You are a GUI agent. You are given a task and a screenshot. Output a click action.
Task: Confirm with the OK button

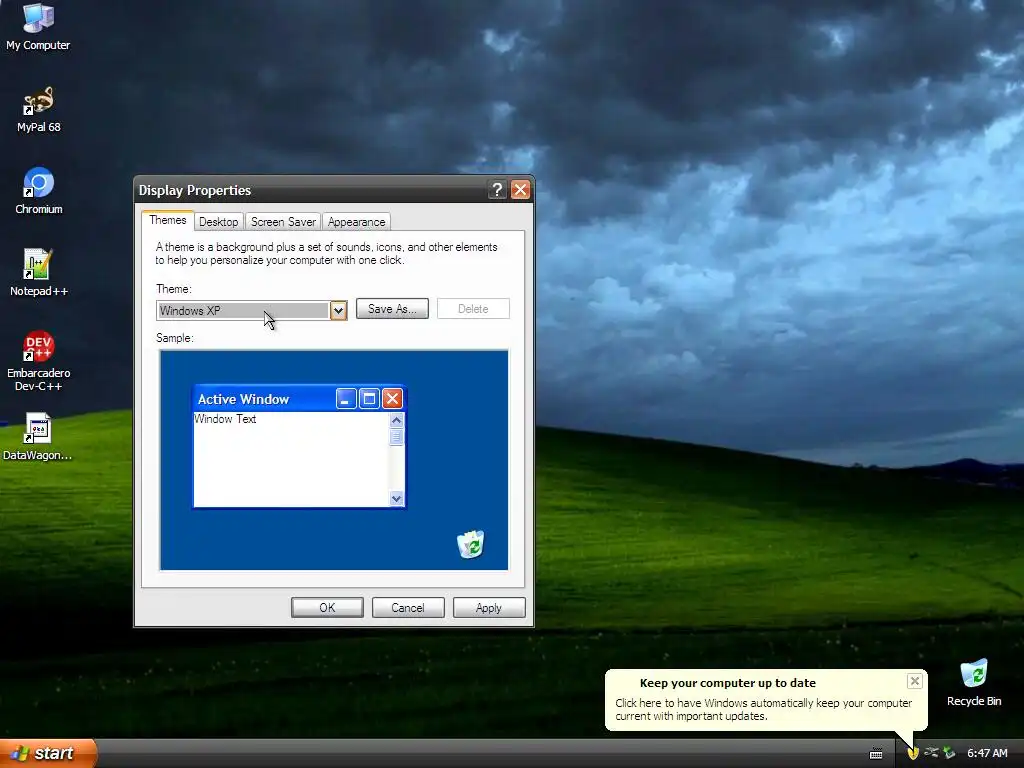[x=327, y=607]
